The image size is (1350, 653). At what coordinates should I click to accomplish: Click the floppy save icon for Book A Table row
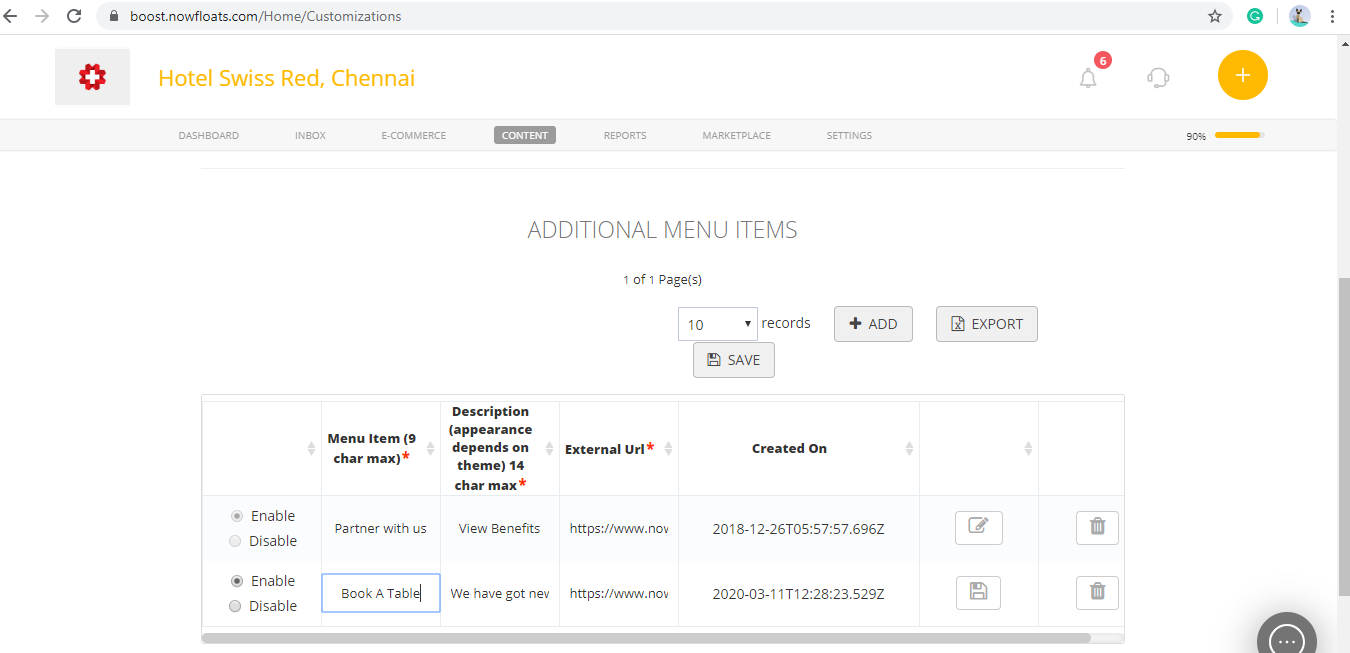[x=979, y=592]
